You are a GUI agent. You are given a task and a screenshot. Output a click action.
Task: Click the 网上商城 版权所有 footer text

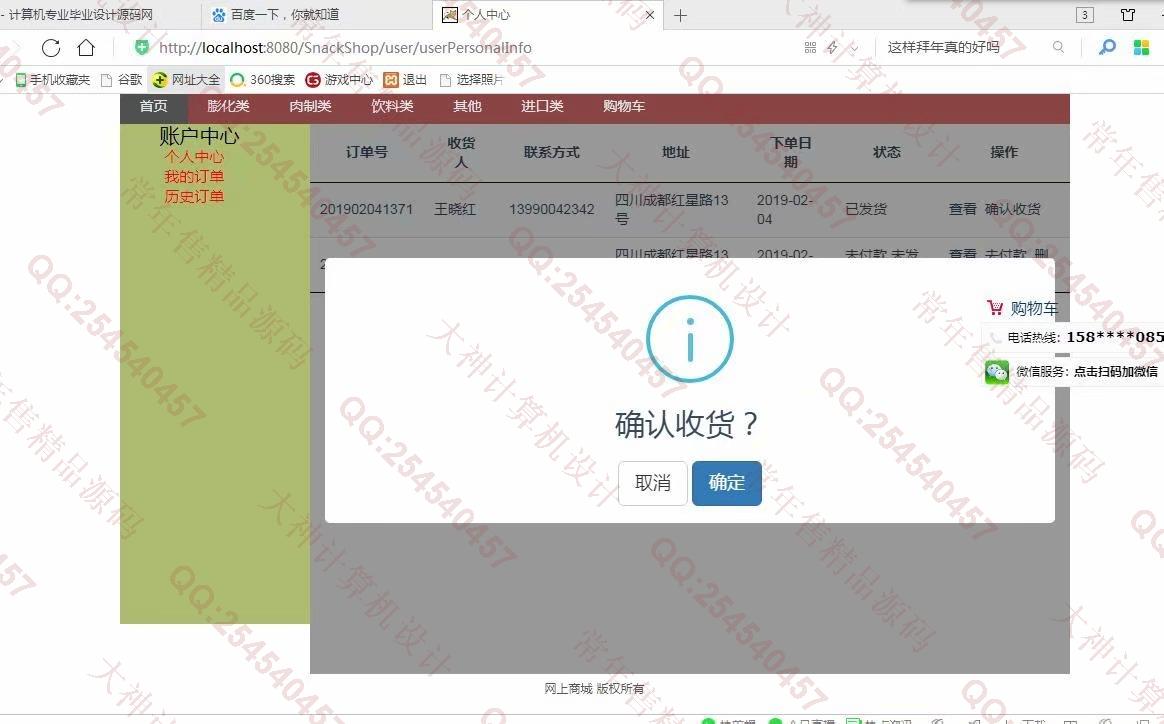click(594, 688)
